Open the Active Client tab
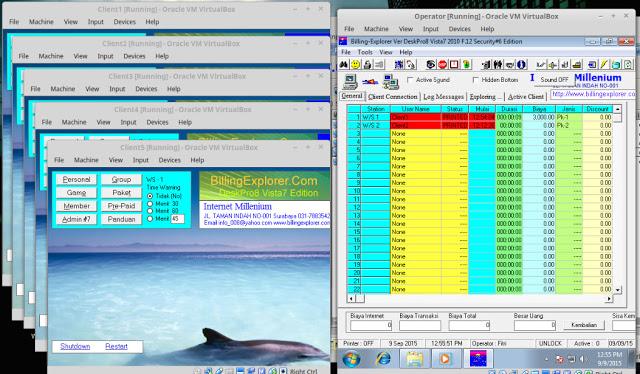This screenshot has height=374, width=640. pos(525,97)
